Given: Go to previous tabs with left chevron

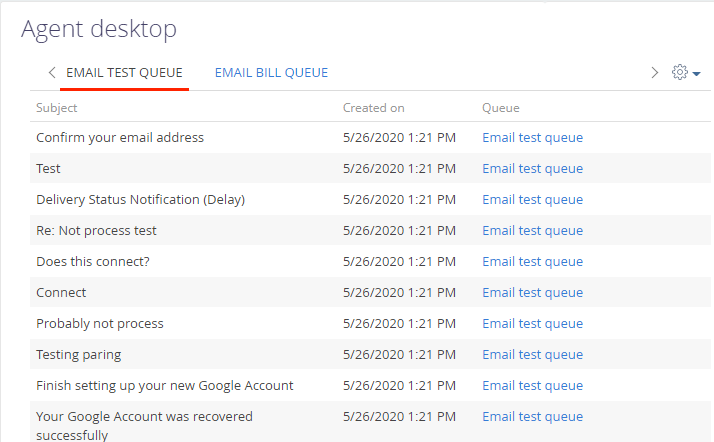Looking at the screenshot, I should tap(52, 72).
